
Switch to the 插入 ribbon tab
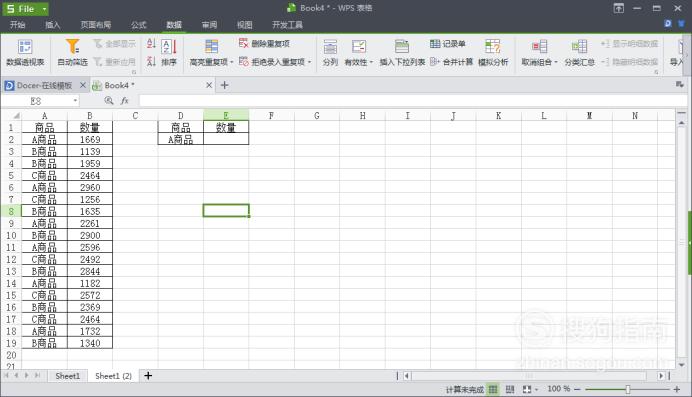(x=53, y=25)
